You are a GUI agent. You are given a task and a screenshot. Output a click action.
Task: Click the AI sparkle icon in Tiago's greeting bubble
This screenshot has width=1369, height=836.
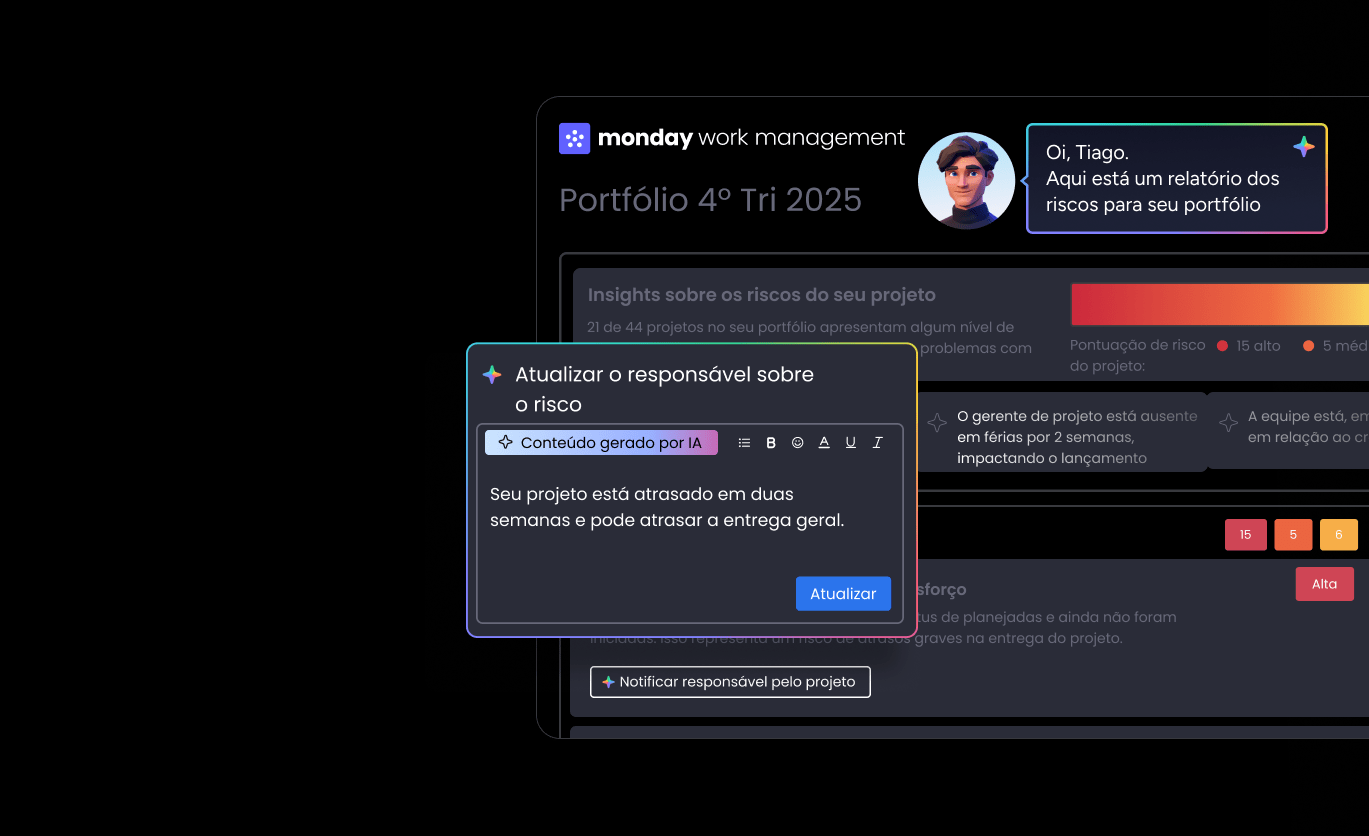[x=1304, y=147]
